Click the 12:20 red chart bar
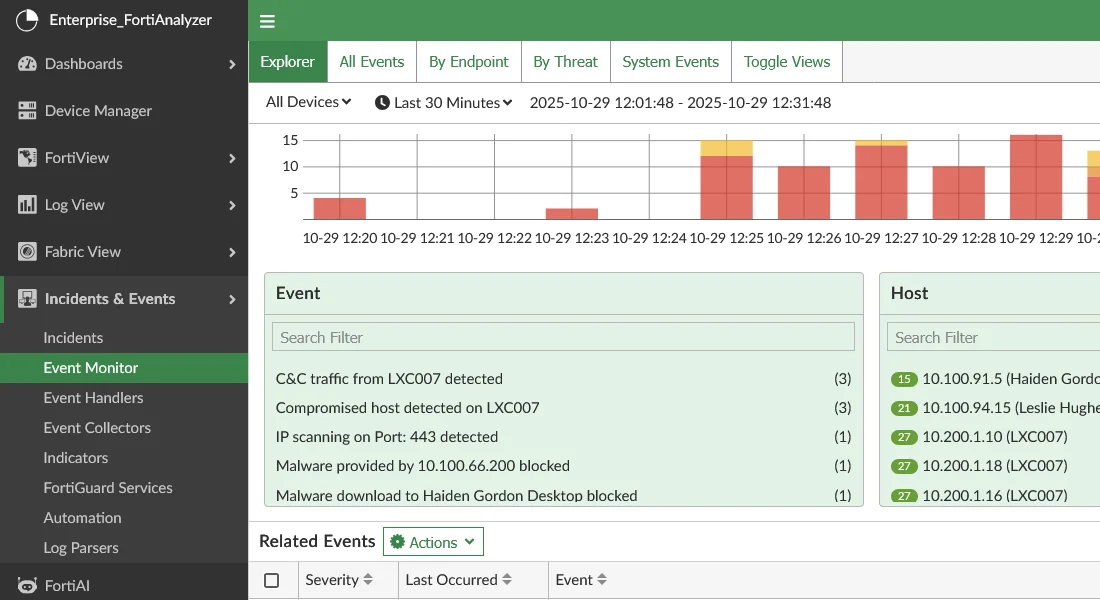This screenshot has height=600, width=1100. 340,208
